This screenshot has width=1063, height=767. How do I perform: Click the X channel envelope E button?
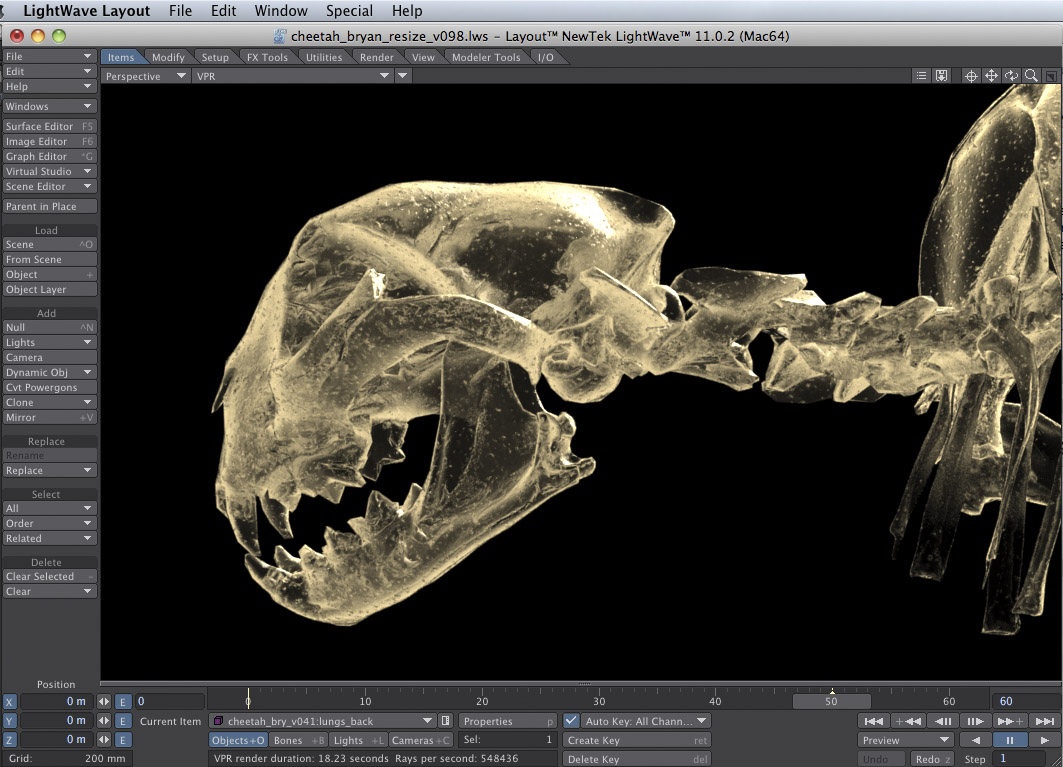pos(123,702)
